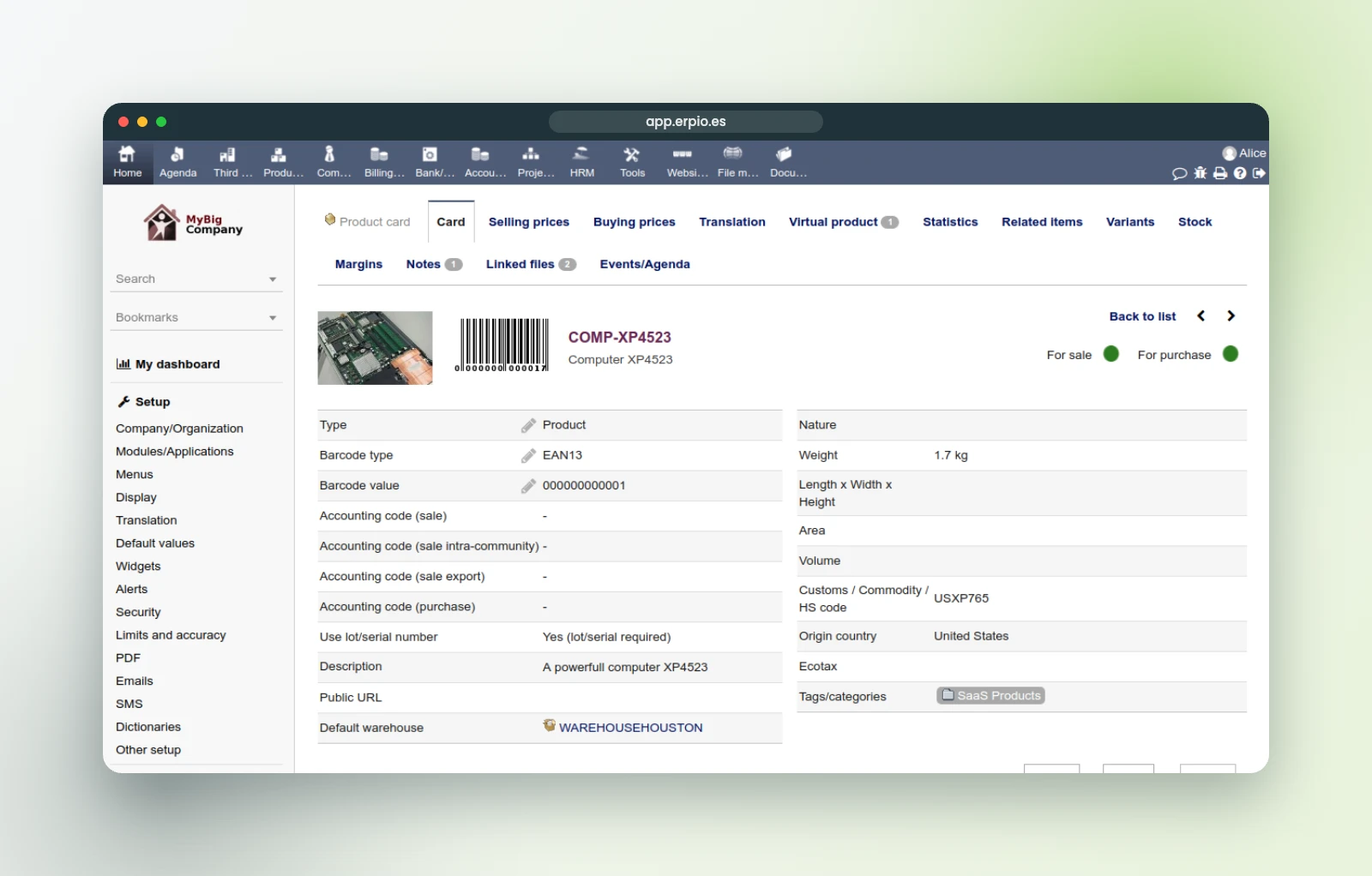Click the chat bubble icon in top bar
This screenshot has width=1372, height=876.
click(1179, 173)
